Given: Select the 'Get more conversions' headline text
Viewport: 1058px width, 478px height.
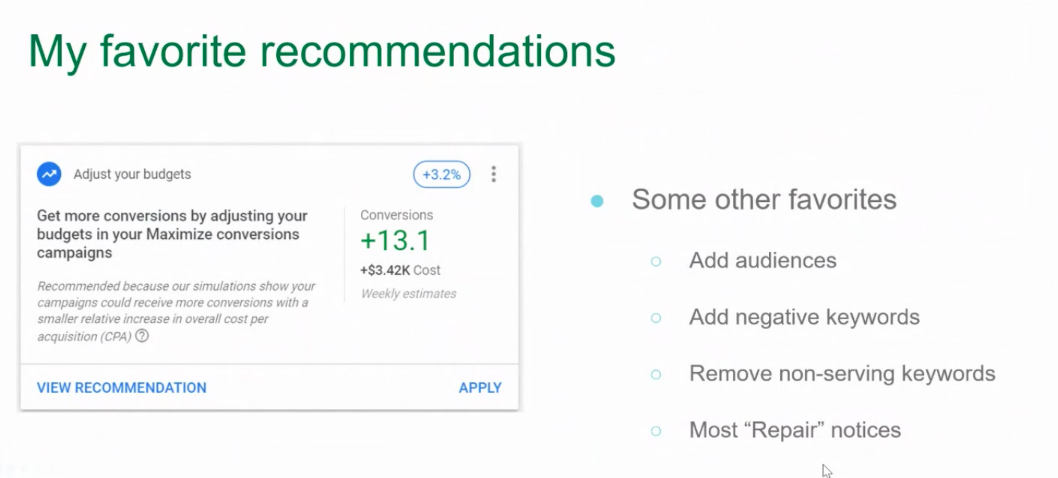Looking at the screenshot, I should [x=172, y=234].
